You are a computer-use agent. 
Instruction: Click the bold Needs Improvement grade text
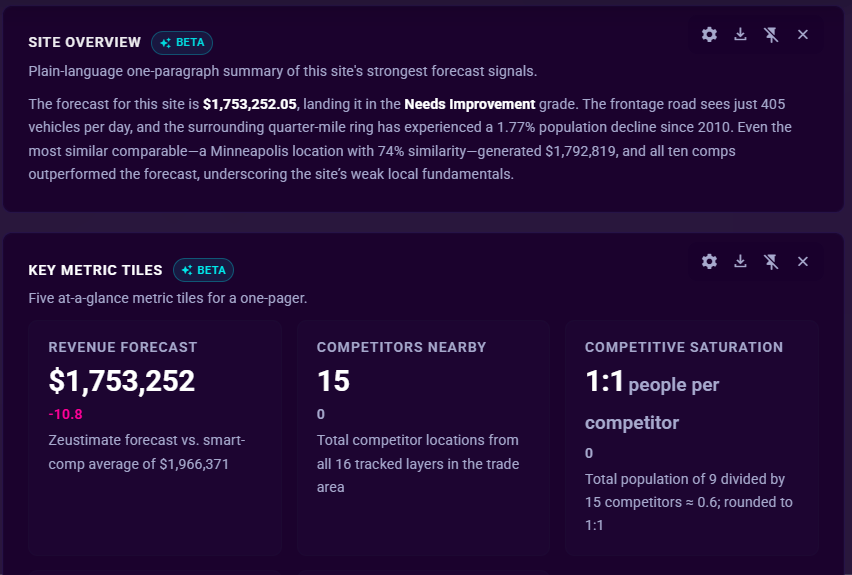click(x=470, y=104)
